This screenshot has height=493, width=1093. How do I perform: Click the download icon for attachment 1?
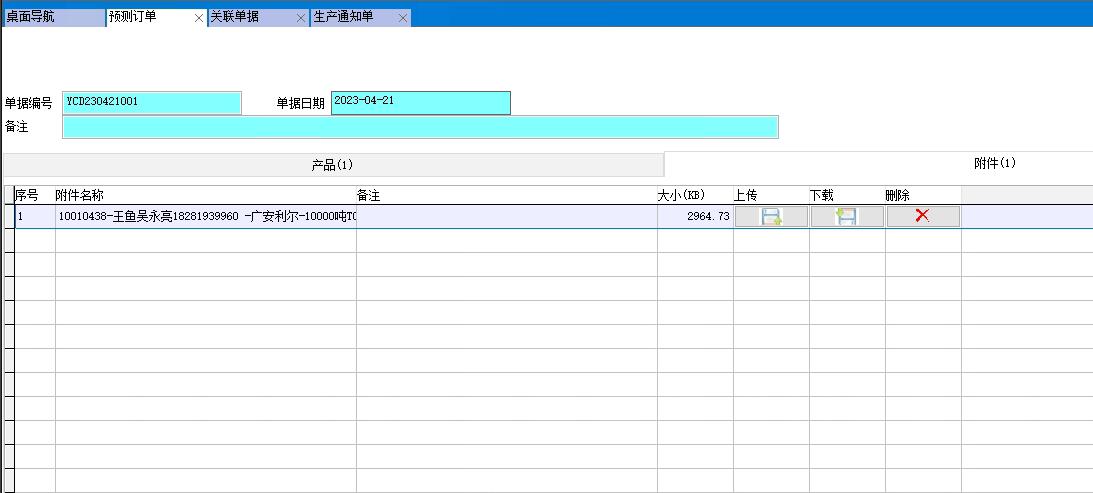(846, 217)
